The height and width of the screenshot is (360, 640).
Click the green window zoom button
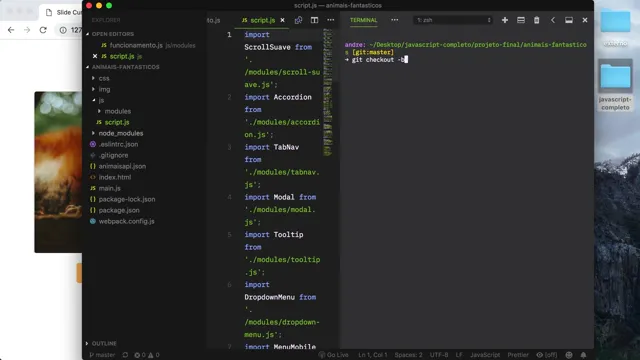point(109,5)
